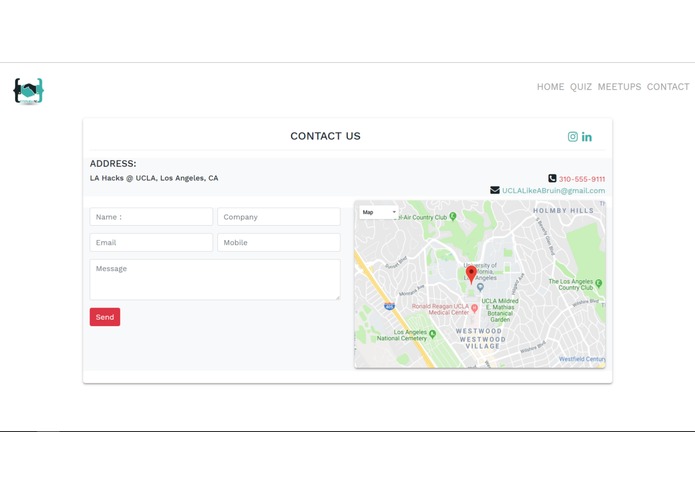695x494 pixels.
Task: Click the phone icon beside 310-555-9111
Action: click(x=552, y=178)
